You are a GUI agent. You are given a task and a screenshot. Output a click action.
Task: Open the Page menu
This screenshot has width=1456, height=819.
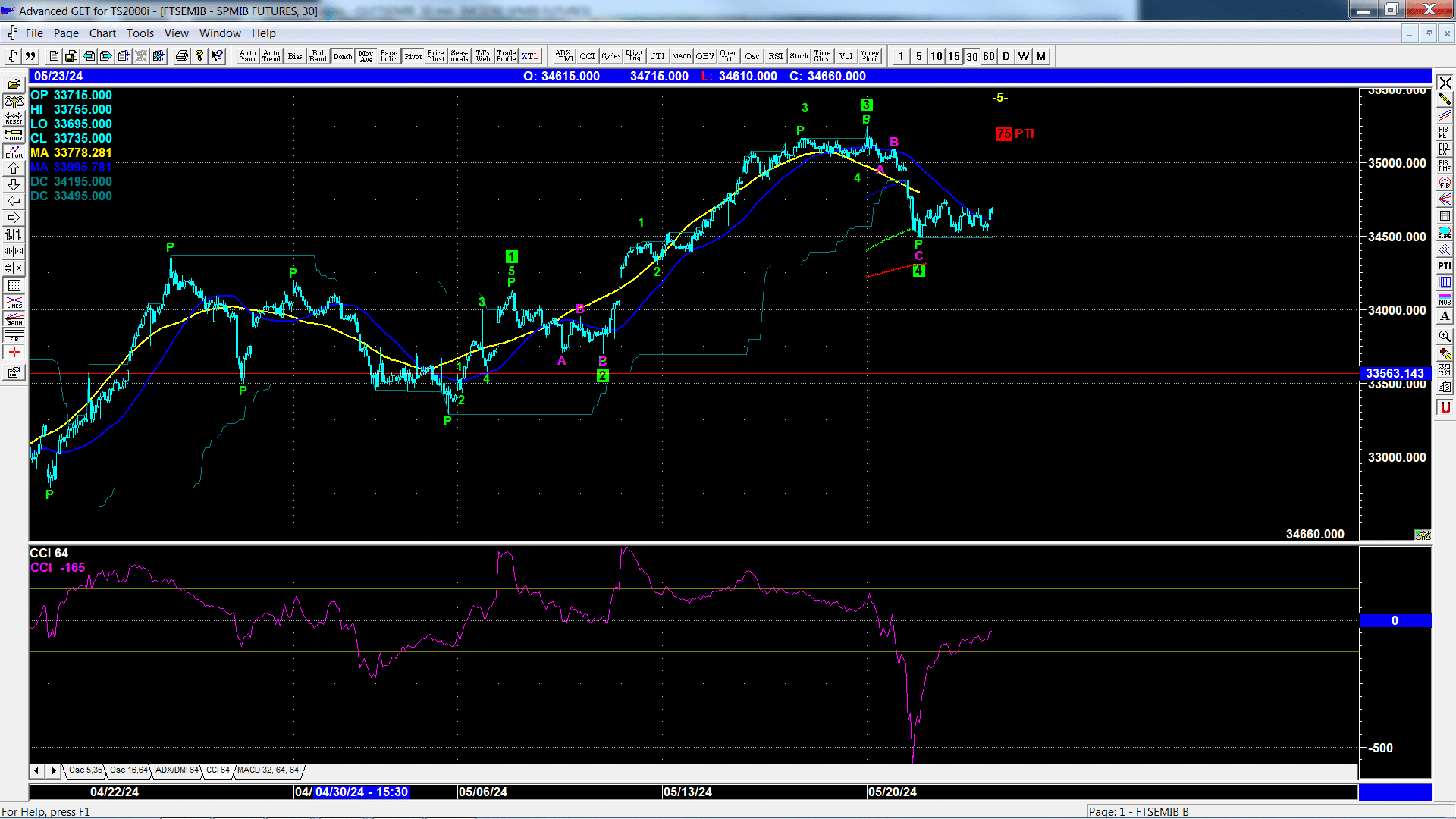[x=66, y=33]
